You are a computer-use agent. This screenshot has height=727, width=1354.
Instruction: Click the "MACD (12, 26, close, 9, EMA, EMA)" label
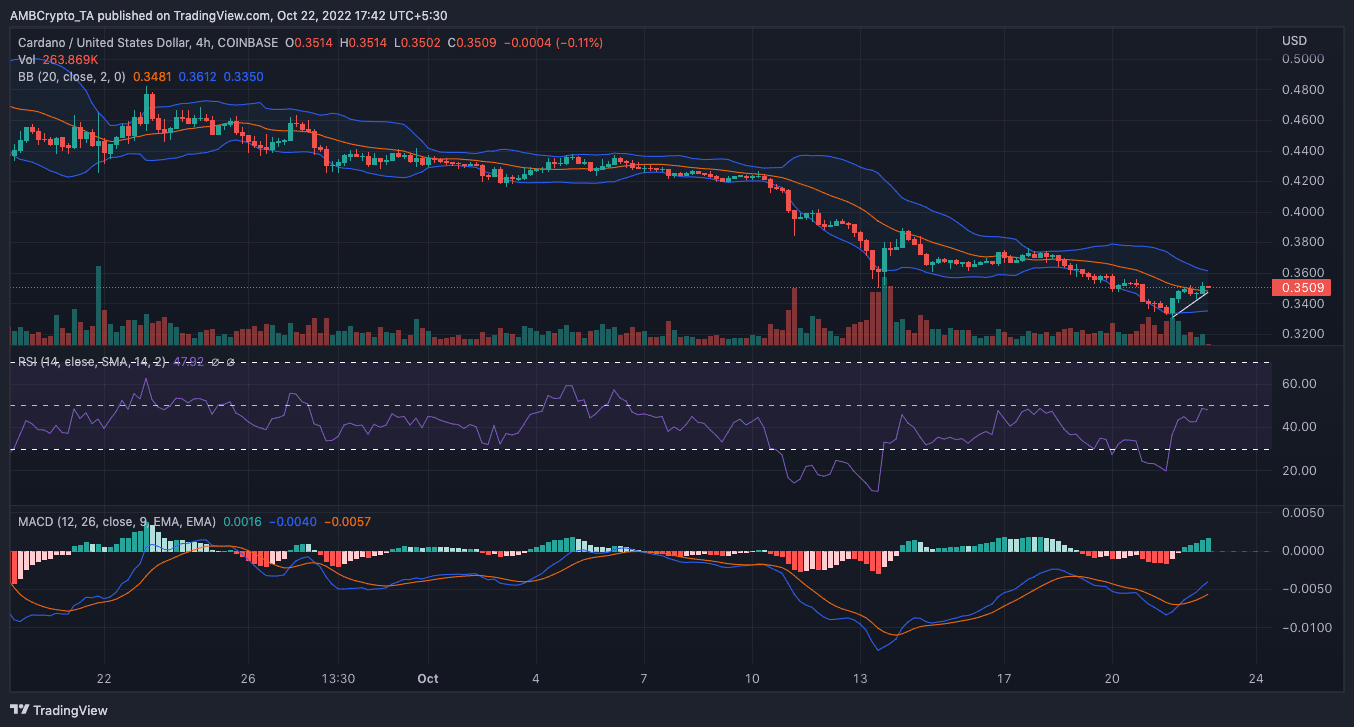pos(117,521)
